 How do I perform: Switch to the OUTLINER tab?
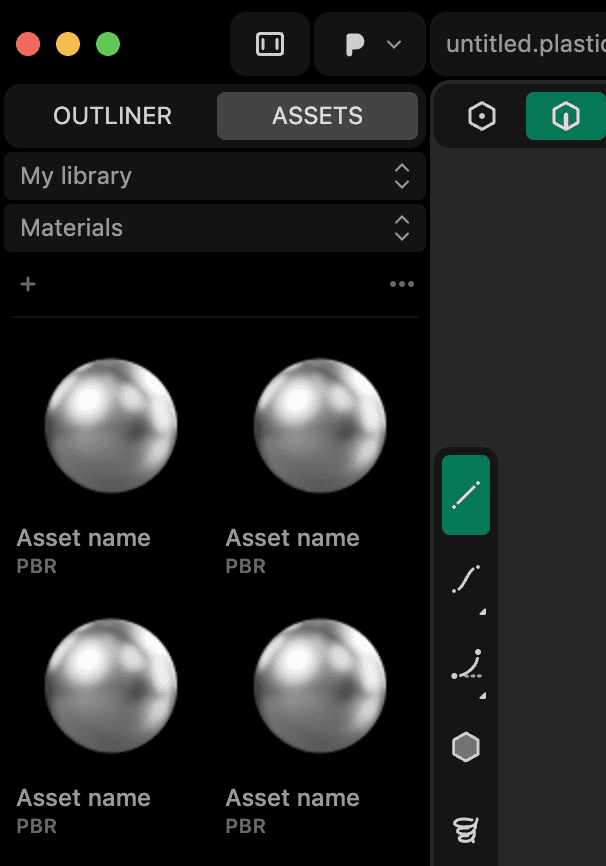(x=112, y=116)
